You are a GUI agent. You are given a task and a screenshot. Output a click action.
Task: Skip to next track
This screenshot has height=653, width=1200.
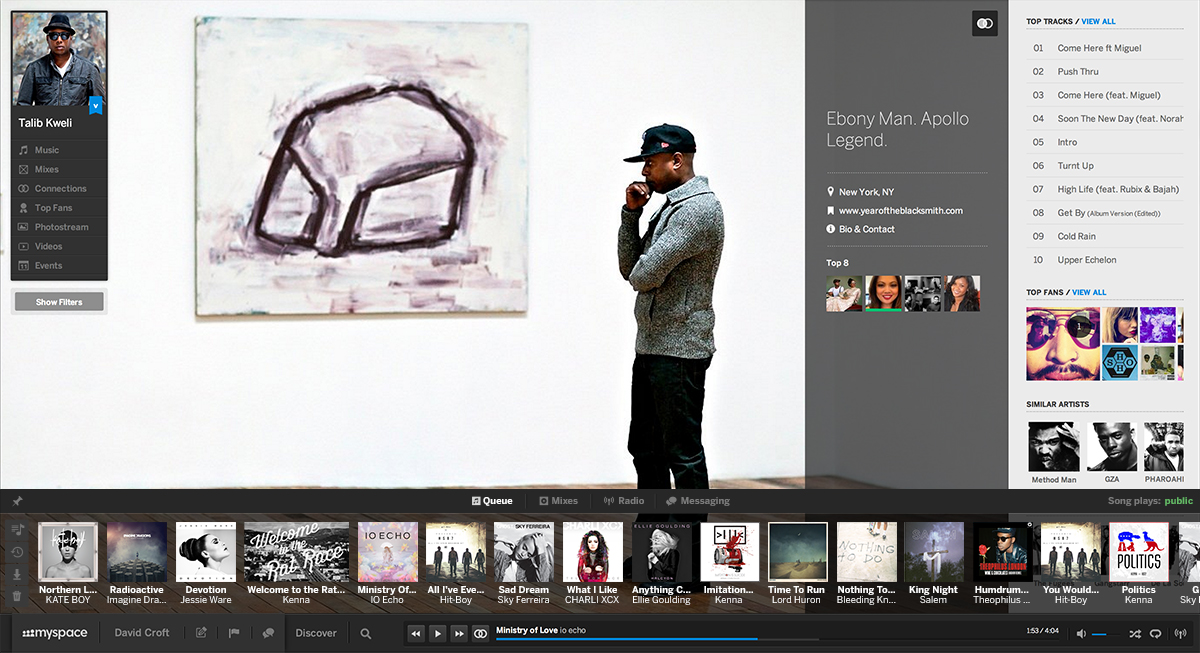point(459,633)
